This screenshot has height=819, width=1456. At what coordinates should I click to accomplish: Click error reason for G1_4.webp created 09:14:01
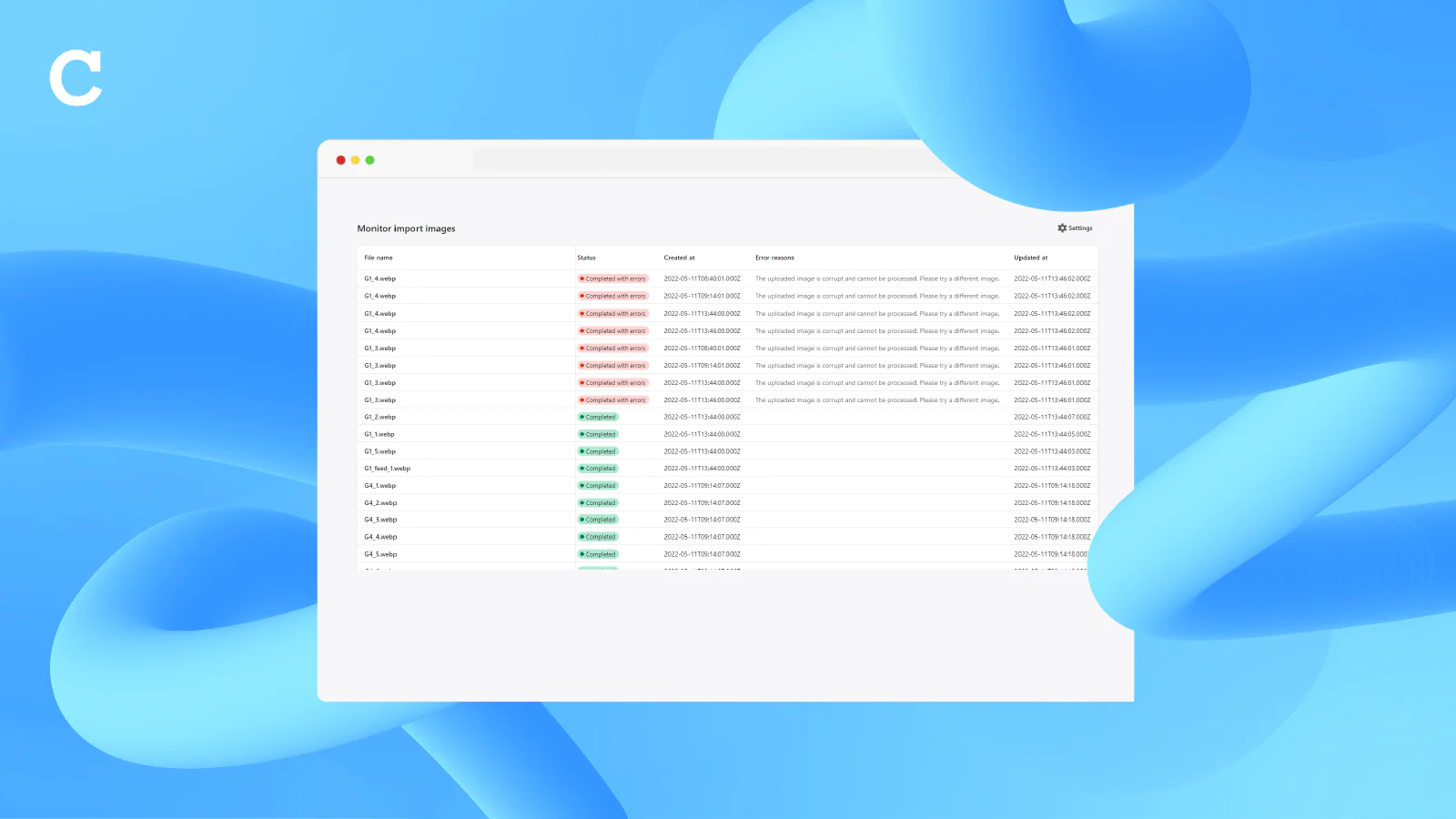tap(877, 296)
